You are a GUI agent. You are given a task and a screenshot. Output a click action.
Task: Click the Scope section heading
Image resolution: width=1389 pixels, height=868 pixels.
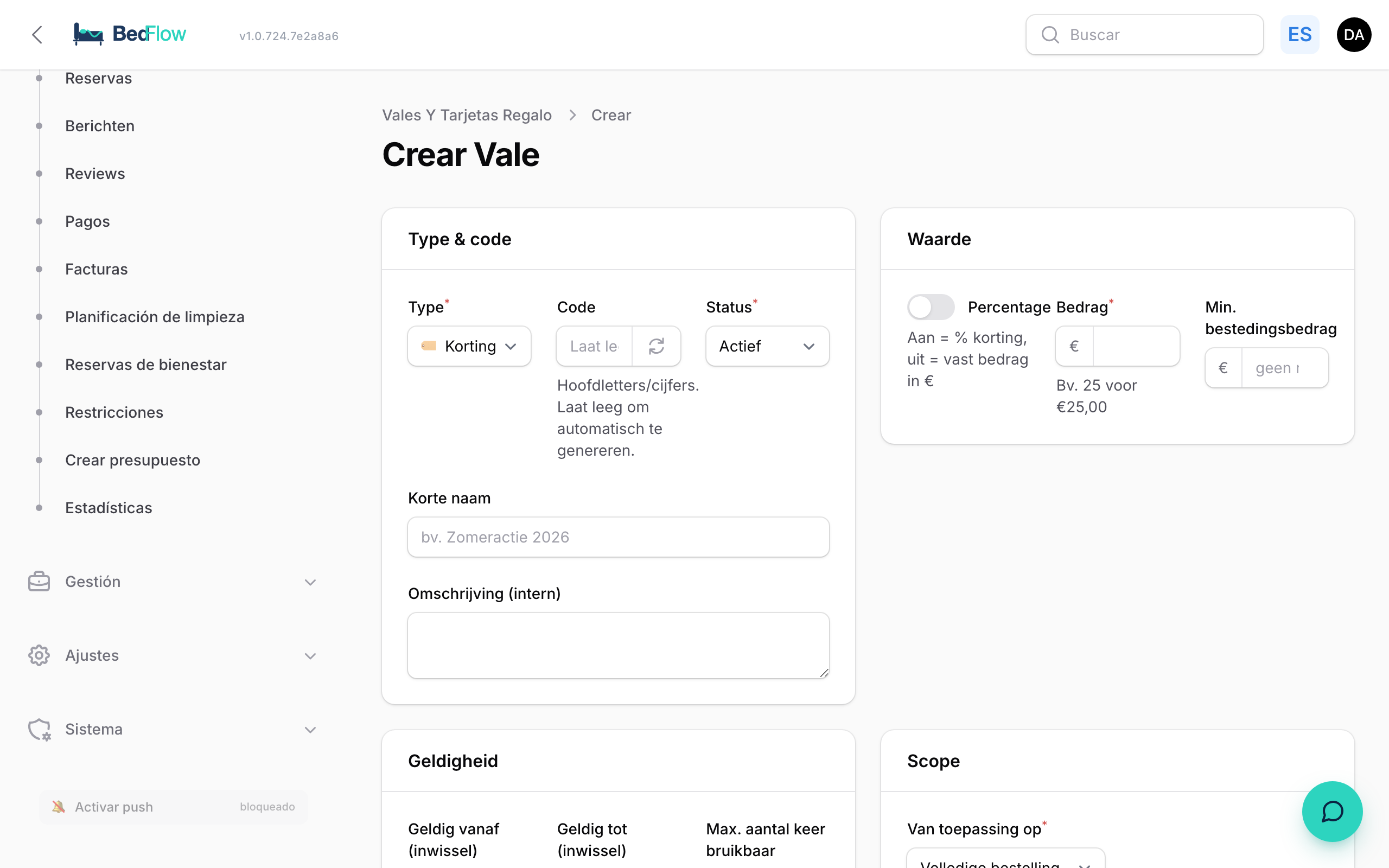tap(933, 761)
